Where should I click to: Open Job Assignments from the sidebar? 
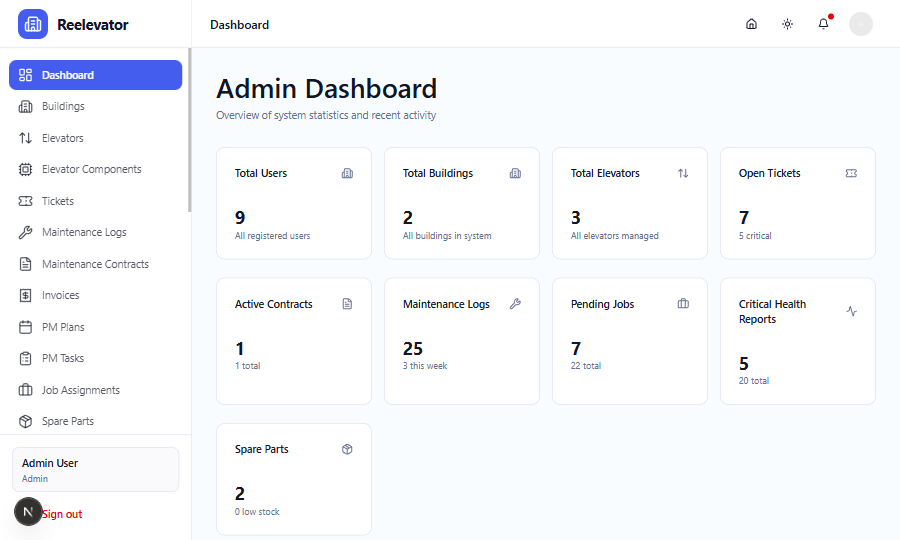(80, 390)
